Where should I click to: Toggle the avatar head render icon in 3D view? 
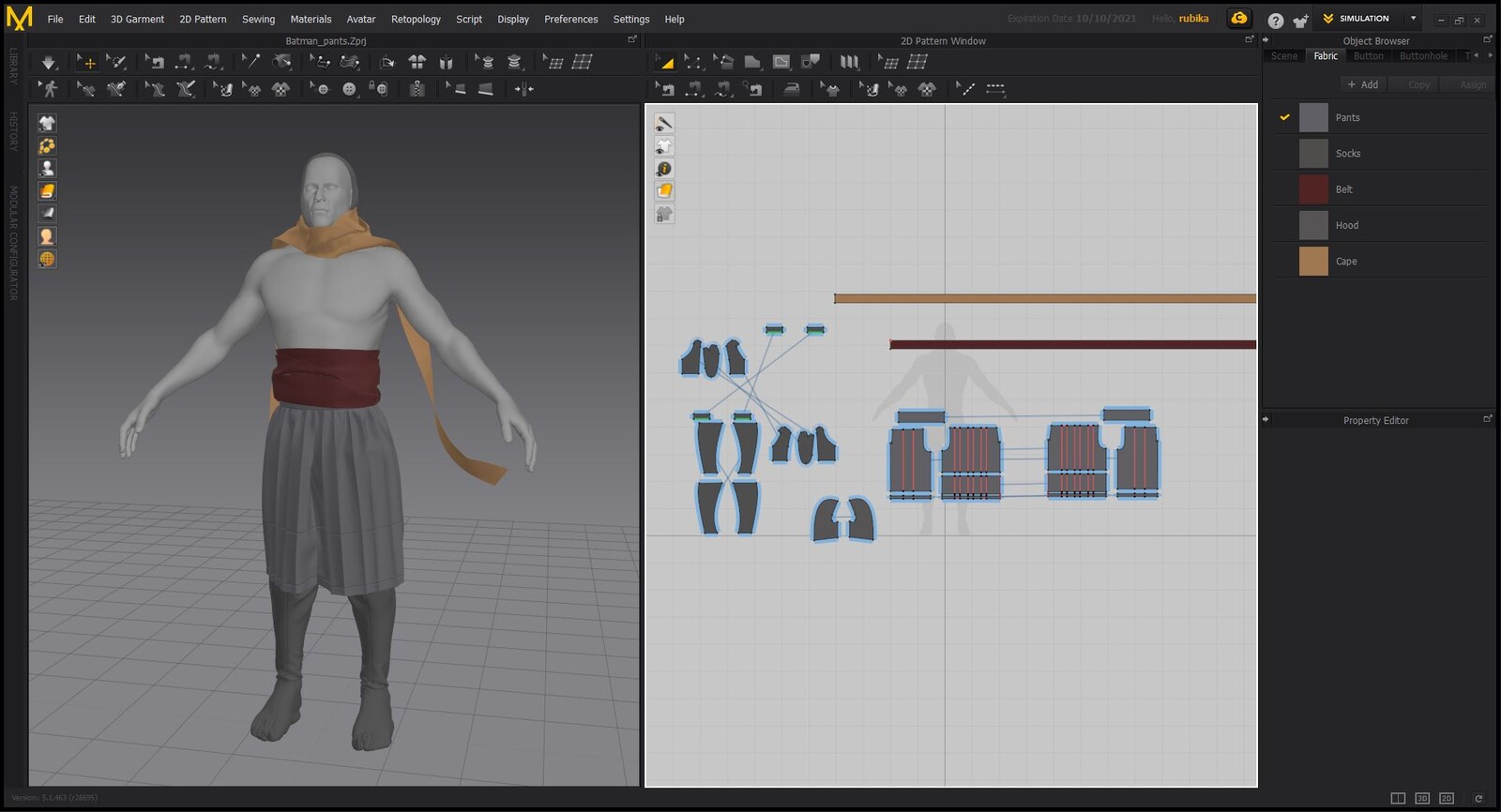point(47,236)
